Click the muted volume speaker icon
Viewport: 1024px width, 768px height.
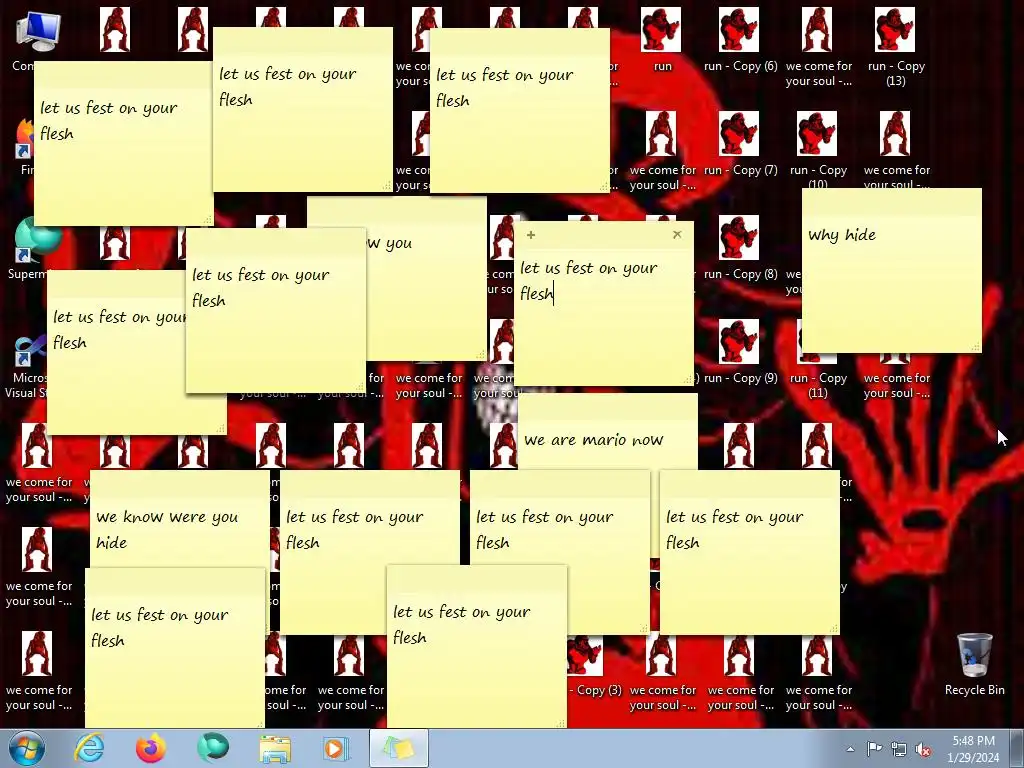pyautogui.click(x=923, y=749)
